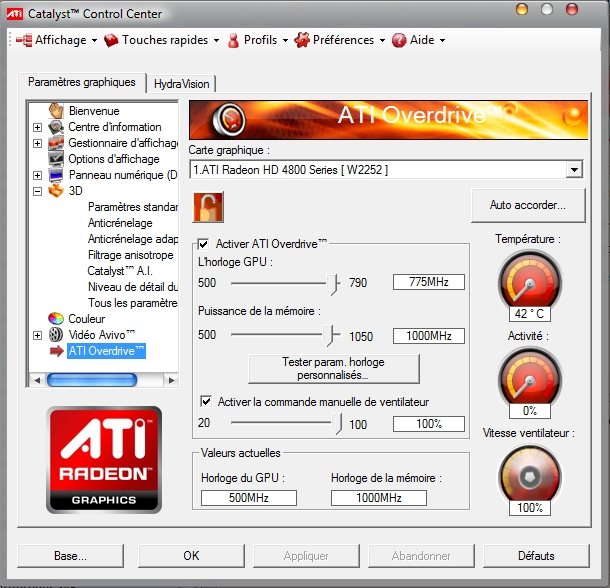Click the Aide question mark icon
This screenshot has height=588, width=610.
399,40
